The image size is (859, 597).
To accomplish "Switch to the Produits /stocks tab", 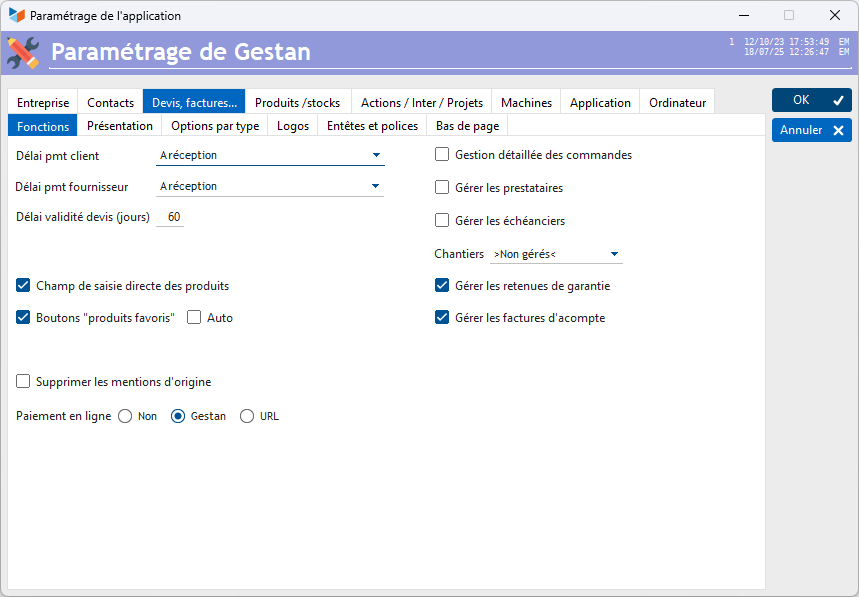I will pos(297,102).
